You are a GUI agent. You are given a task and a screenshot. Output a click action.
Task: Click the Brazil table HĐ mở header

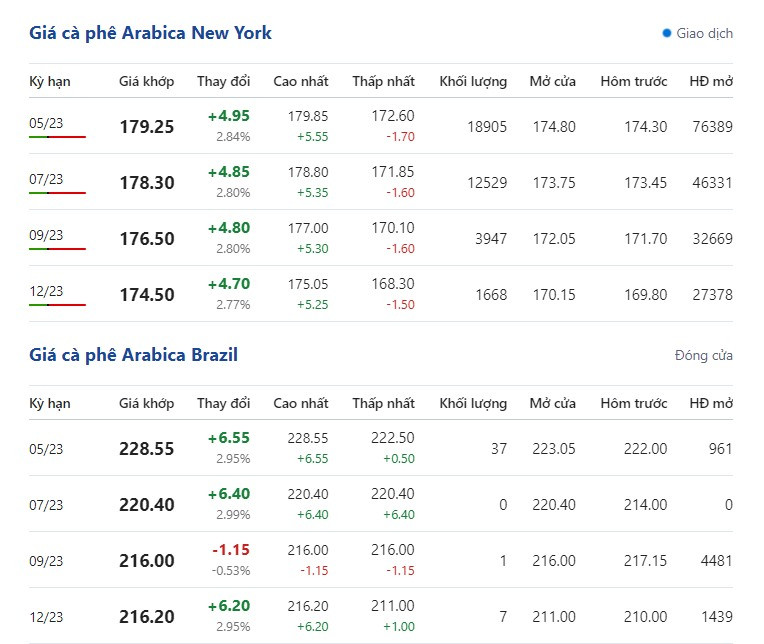[711, 403]
